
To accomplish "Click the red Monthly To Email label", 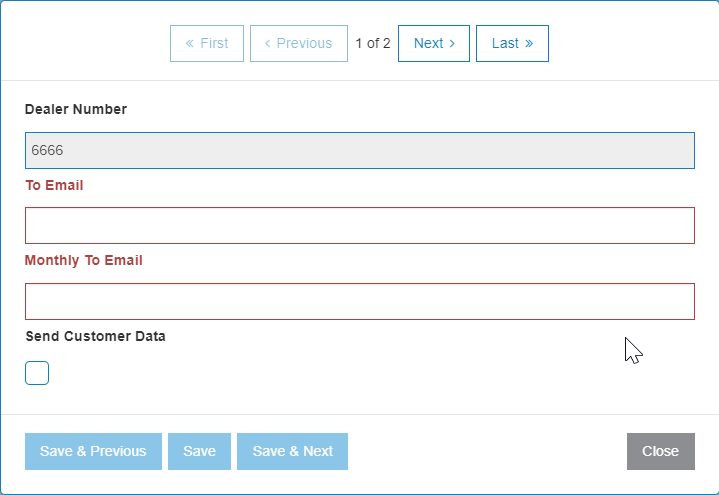I will pyautogui.click(x=84, y=261).
